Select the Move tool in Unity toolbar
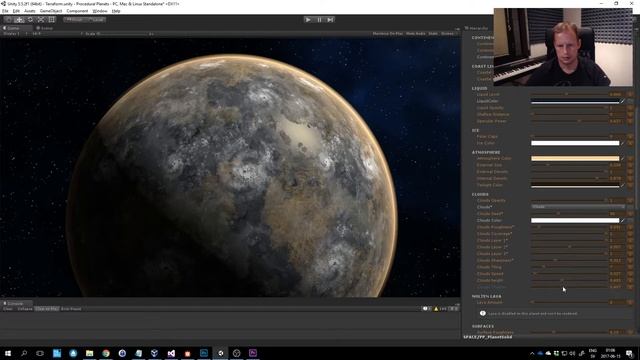 pyautogui.click(x=19, y=20)
